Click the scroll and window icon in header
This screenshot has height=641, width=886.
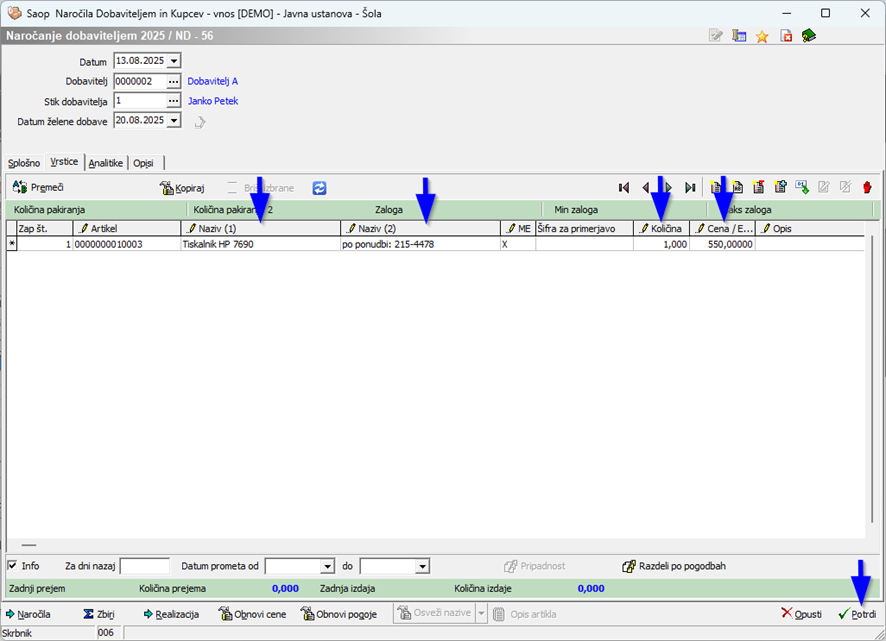[739, 36]
